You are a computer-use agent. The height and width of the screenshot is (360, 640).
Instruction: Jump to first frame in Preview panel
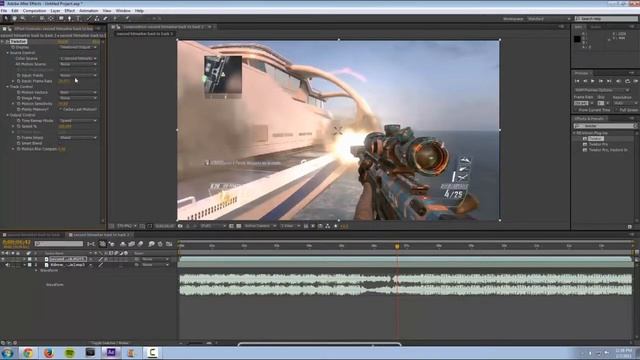[577, 81]
